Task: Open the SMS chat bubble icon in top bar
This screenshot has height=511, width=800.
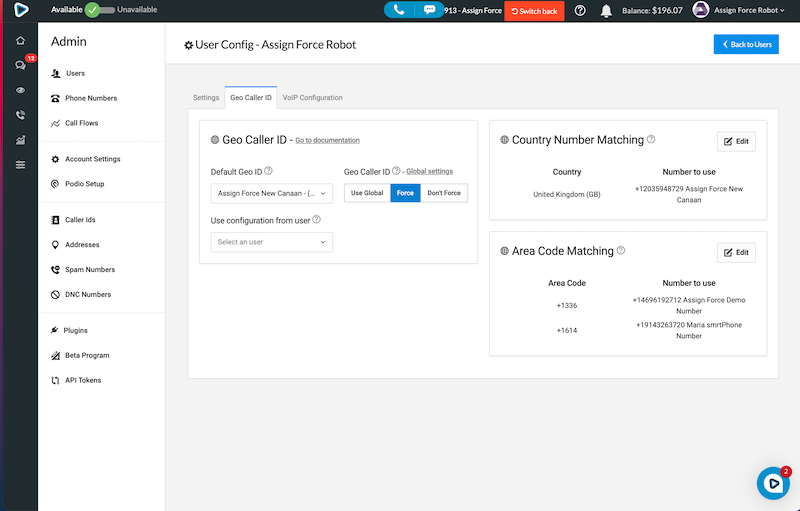Action: click(x=429, y=10)
